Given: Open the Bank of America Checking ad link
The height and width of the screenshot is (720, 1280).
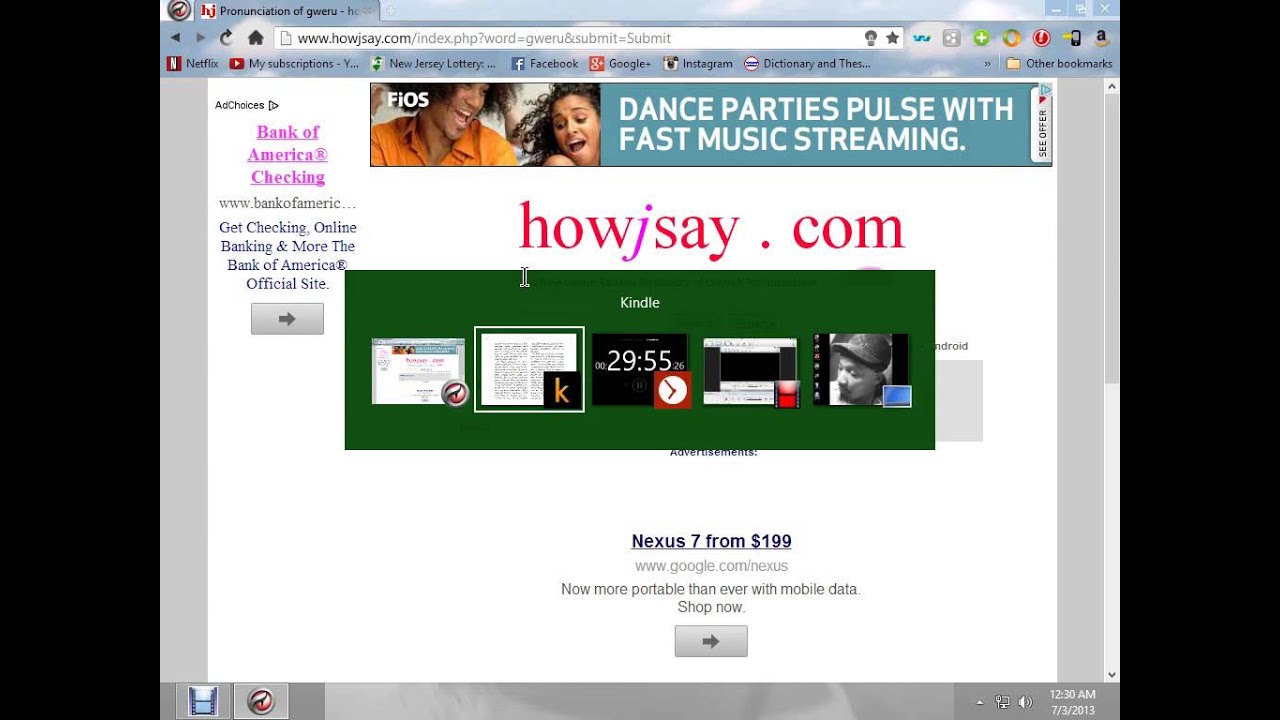Looking at the screenshot, I should coord(288,154).
